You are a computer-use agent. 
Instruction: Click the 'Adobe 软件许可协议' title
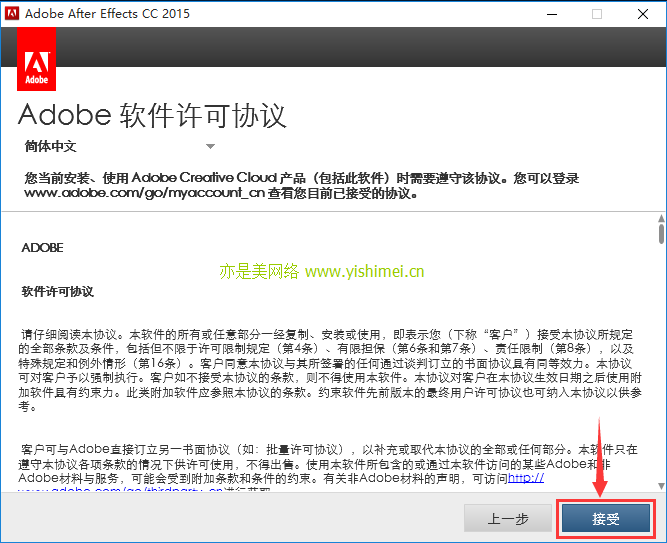[152, 115]
